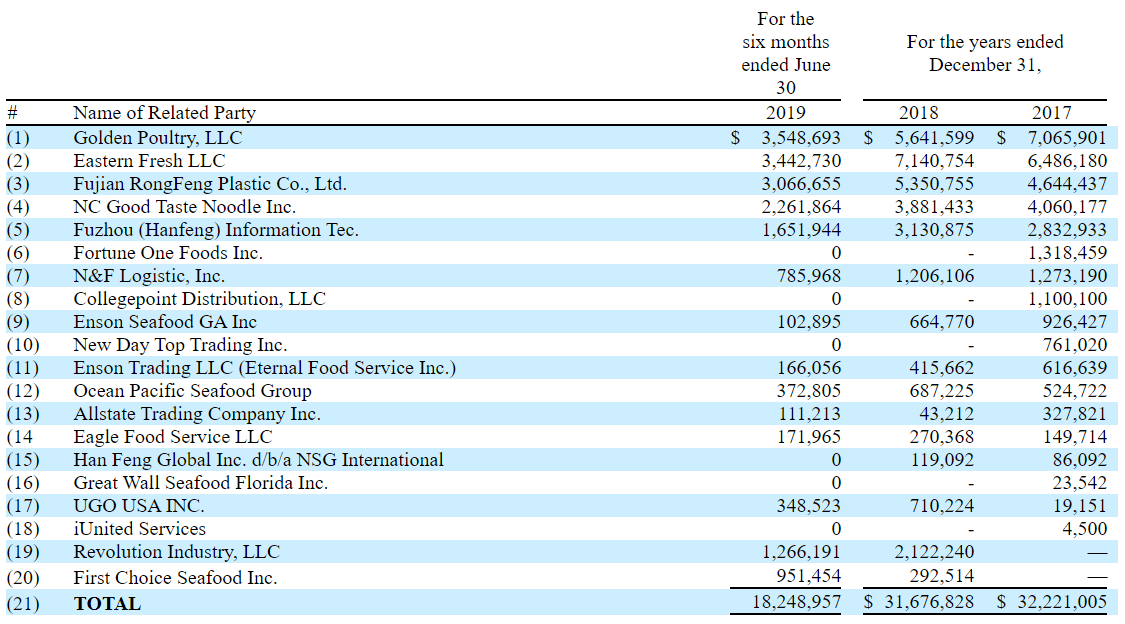Click 'Enson Seafood GA Inc' text
The width and height of the screenshot is (1125, 624).
coord(165,321)
